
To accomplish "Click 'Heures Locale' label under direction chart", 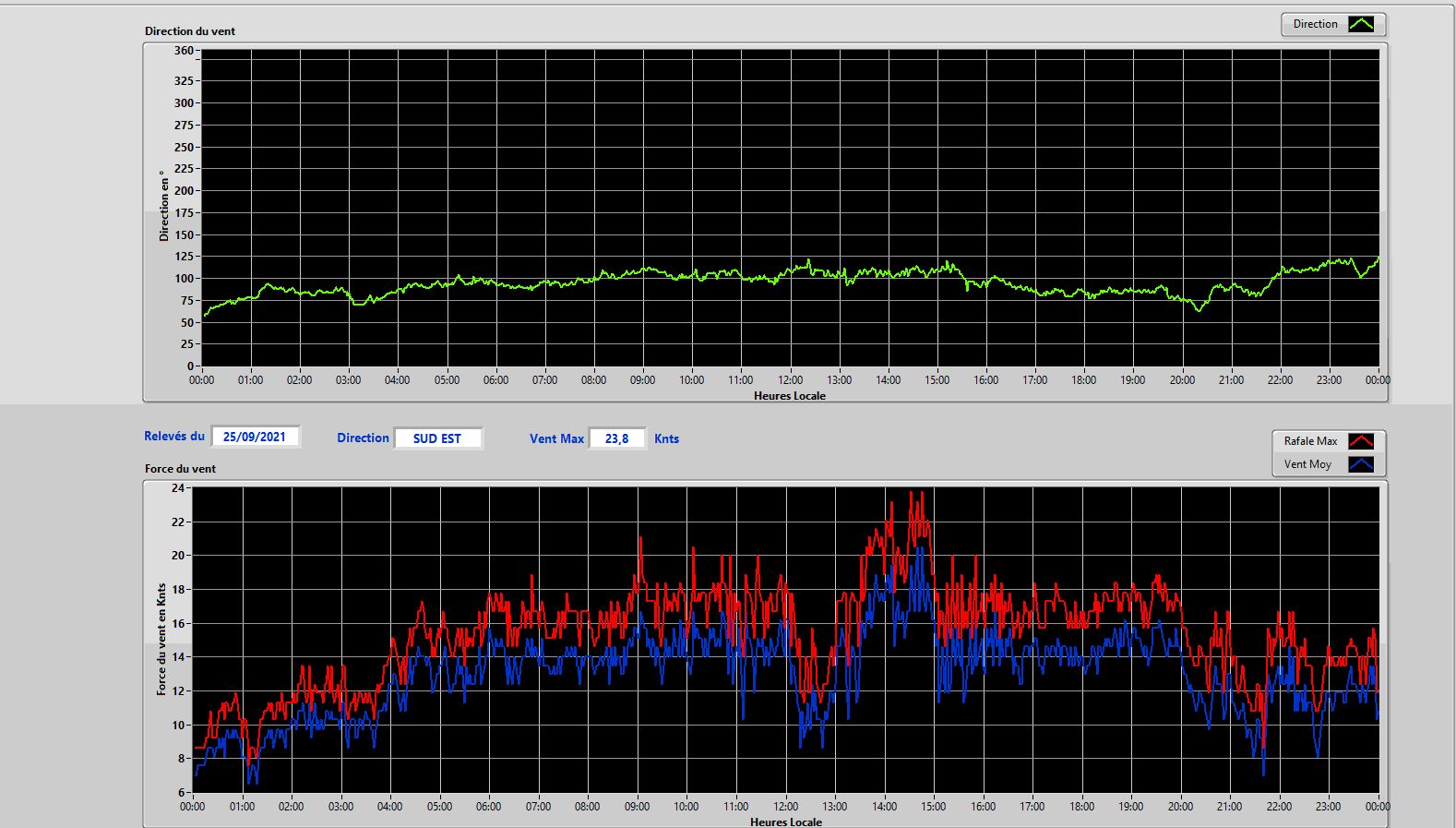I will (x=790, y=396).
